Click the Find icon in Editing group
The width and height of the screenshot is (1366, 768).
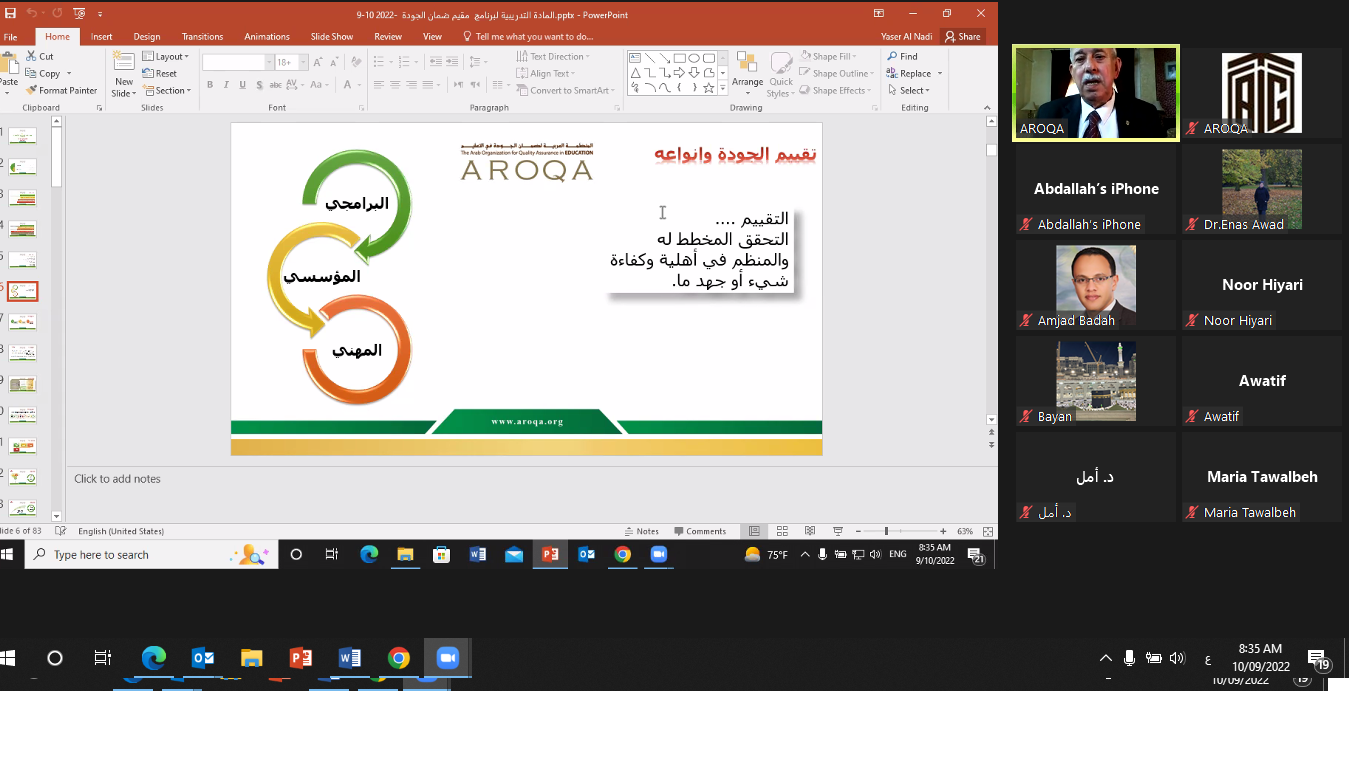click(902, 57)
